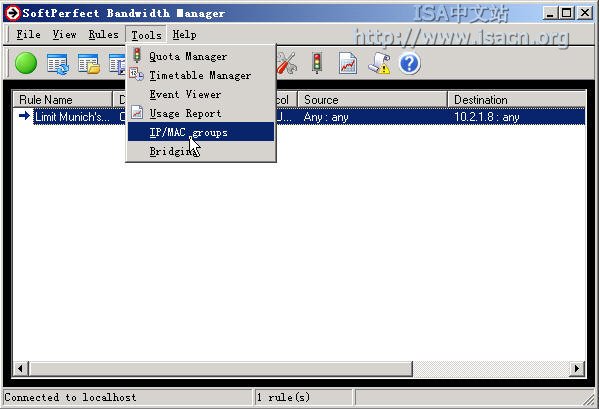Click the table with folder toolbar icon

89,63
